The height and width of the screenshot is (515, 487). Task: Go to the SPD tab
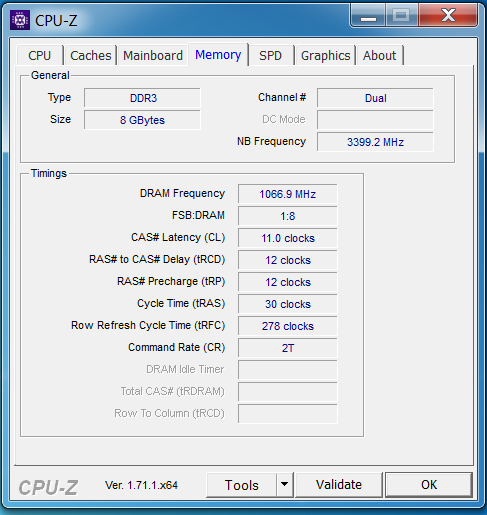point(271,55)
